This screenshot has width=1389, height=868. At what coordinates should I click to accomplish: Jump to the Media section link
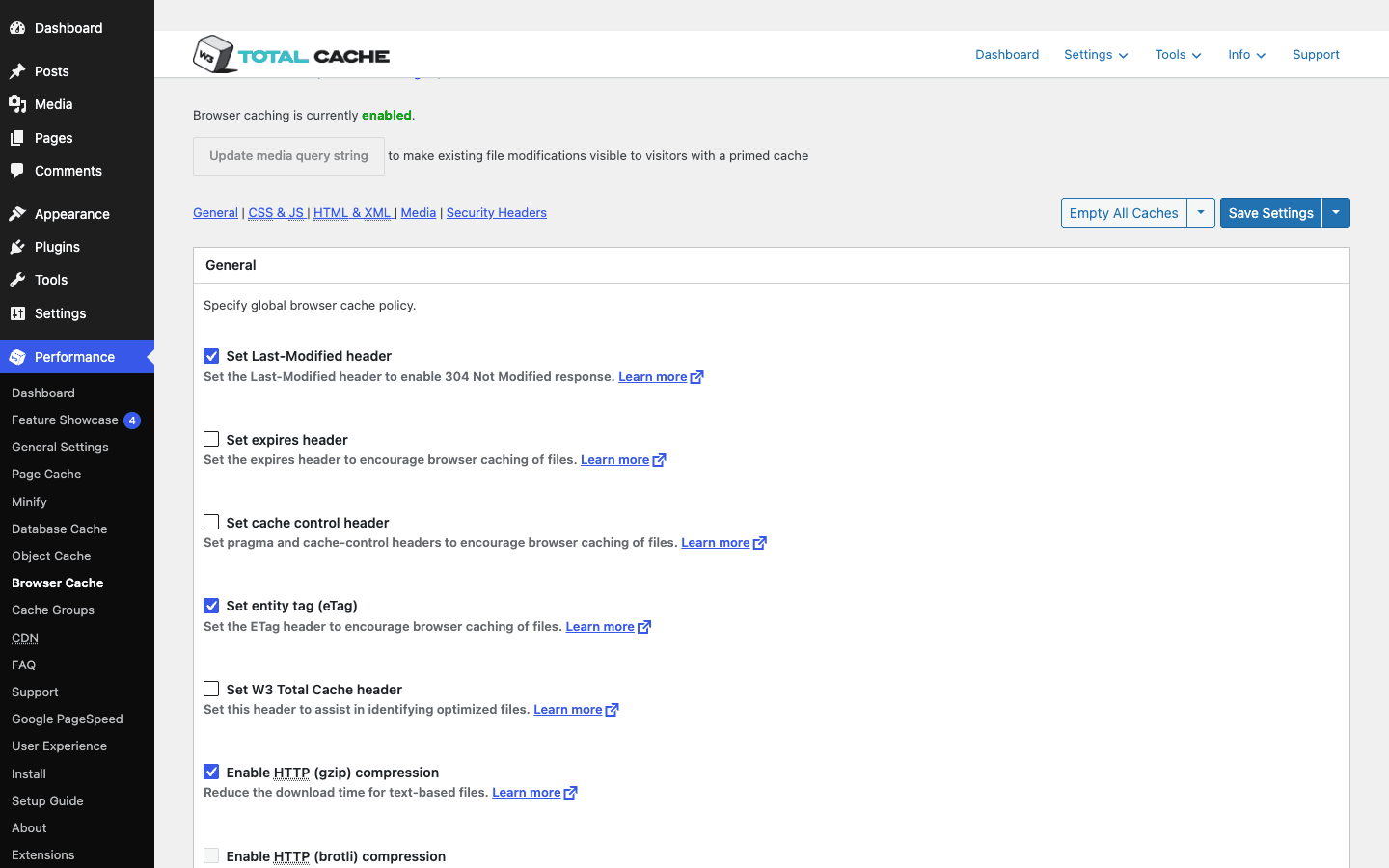(419, 213)
